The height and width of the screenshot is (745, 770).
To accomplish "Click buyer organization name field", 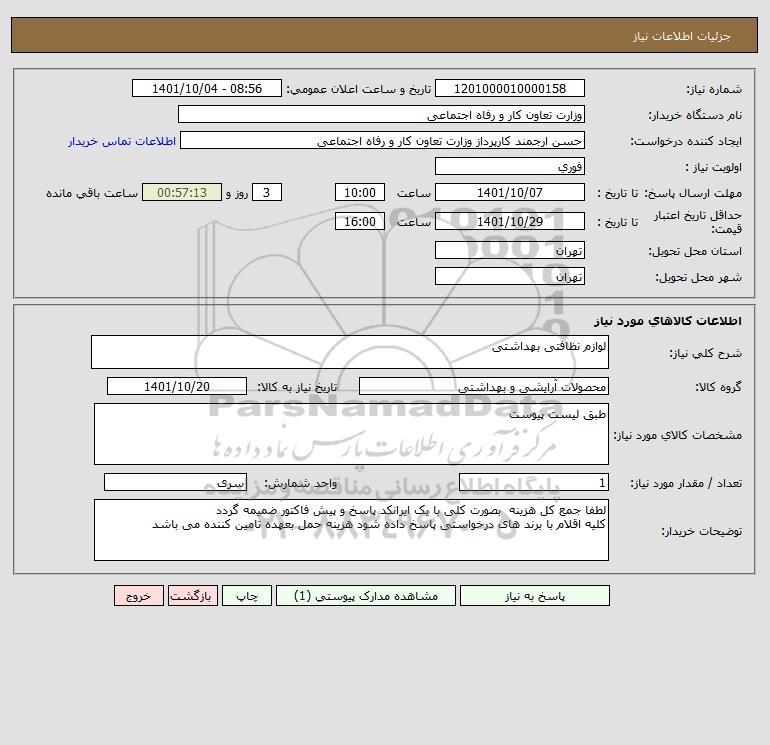I will pyautogui.click(x=381, y=114).
